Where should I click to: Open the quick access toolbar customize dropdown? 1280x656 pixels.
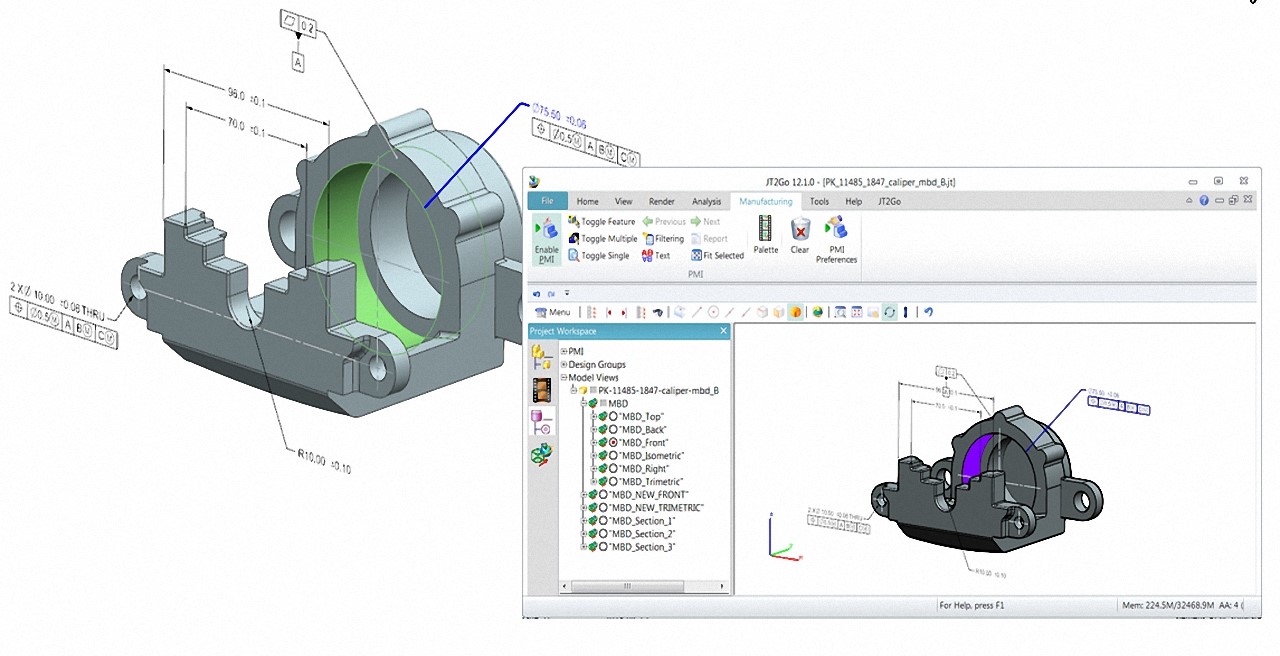[567, 294]
